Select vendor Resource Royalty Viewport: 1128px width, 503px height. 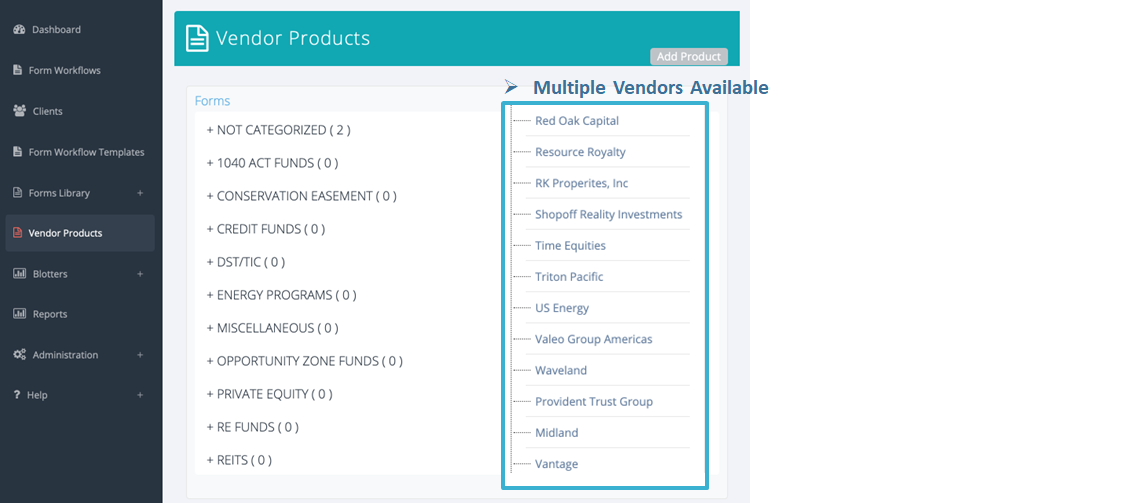[x=581, y=152]
